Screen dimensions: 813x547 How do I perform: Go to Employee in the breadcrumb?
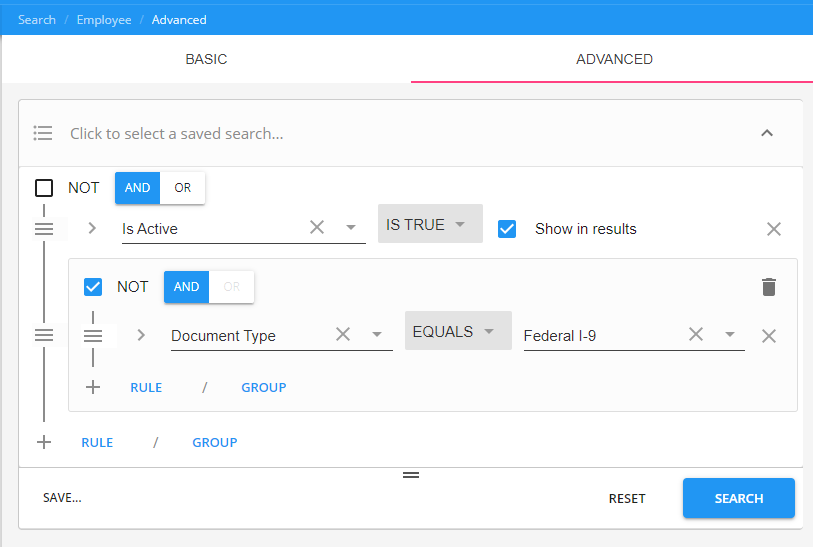(104, 20)
